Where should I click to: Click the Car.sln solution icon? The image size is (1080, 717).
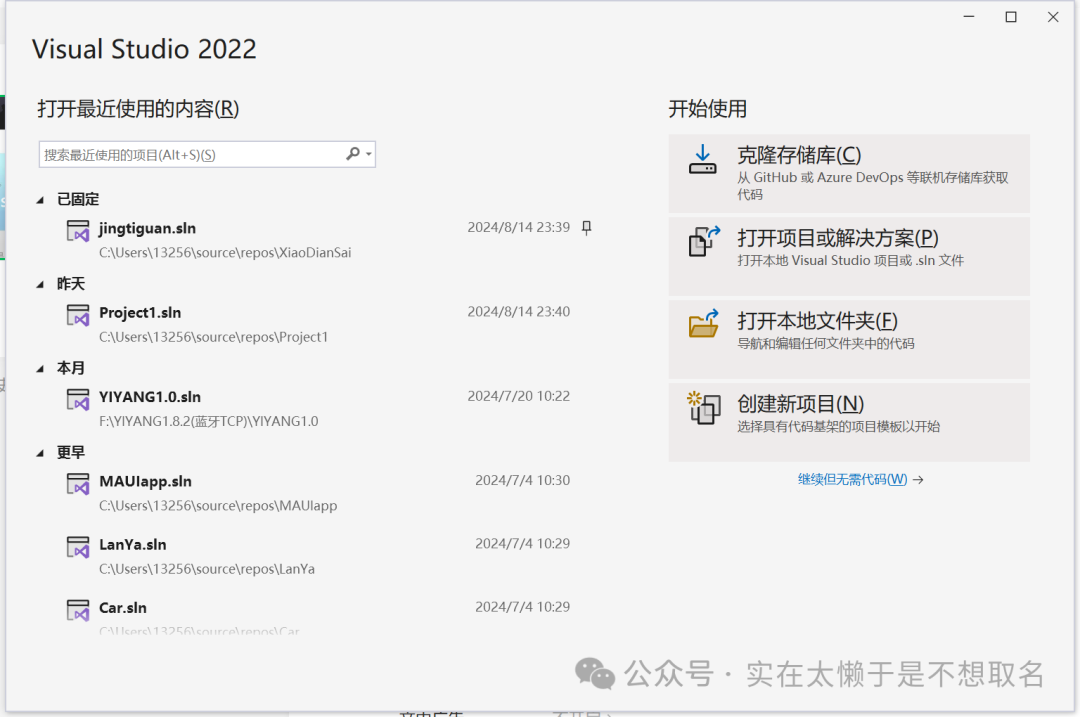(x=78, y=610)
